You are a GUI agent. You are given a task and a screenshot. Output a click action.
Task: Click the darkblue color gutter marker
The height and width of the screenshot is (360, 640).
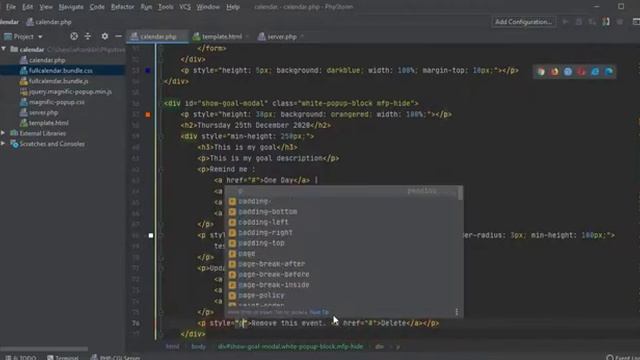click(x=148, y=71)
